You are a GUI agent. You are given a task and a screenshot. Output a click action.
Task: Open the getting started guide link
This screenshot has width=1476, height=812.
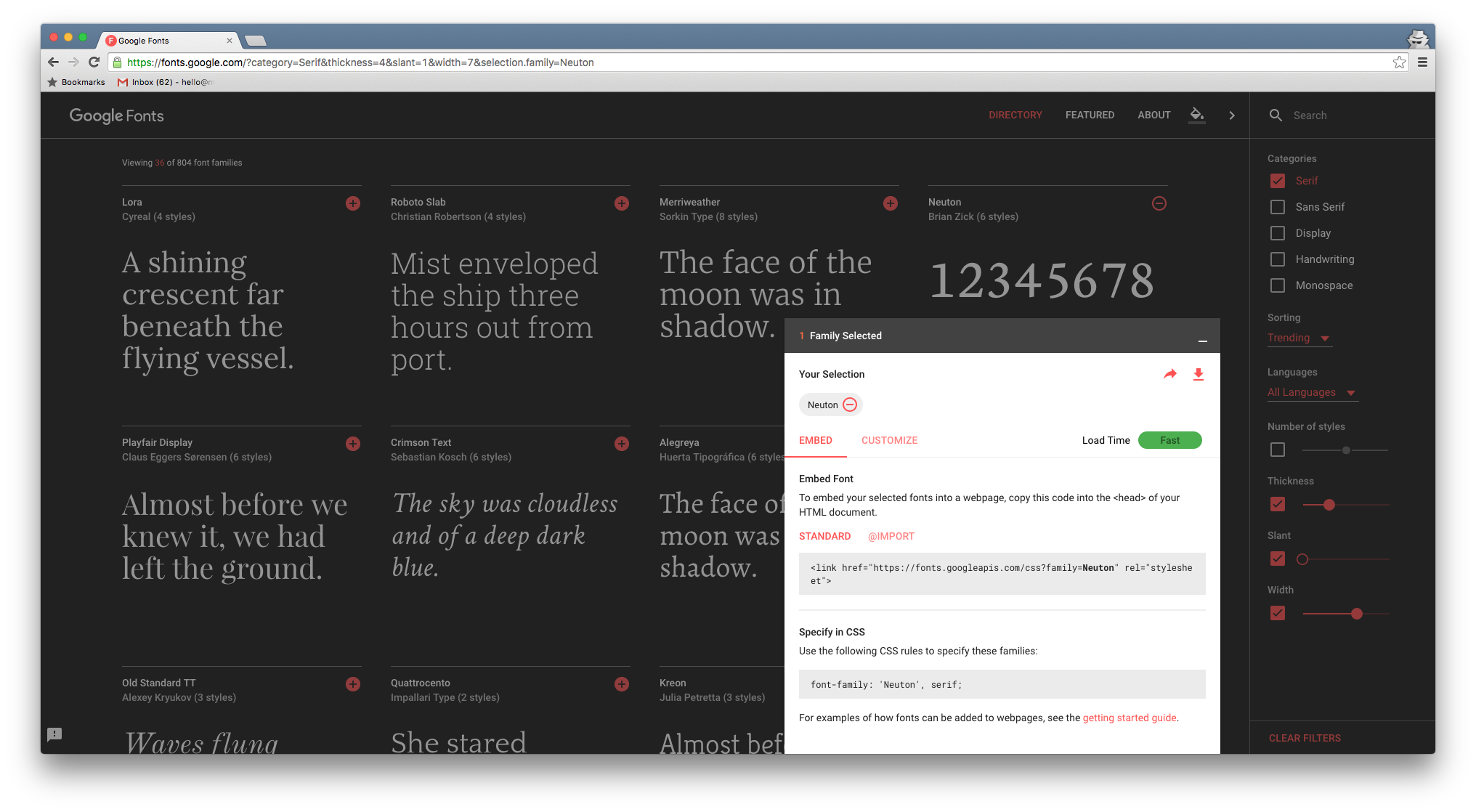(x=1130, y=718)
